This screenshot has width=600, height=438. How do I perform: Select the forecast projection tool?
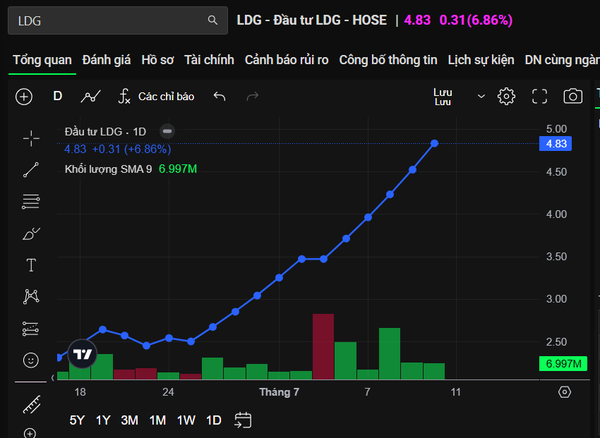pyautogui.click(x=31, y=329)
